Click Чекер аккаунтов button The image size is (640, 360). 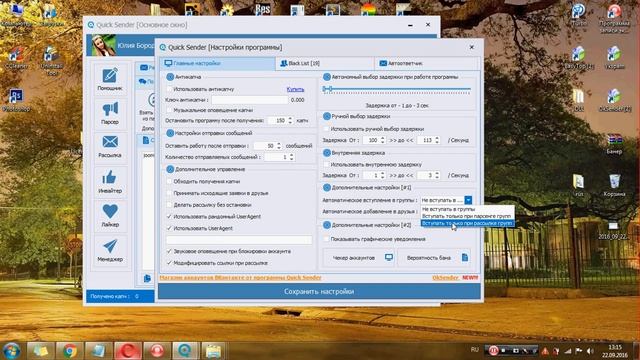tap(359, 258)
